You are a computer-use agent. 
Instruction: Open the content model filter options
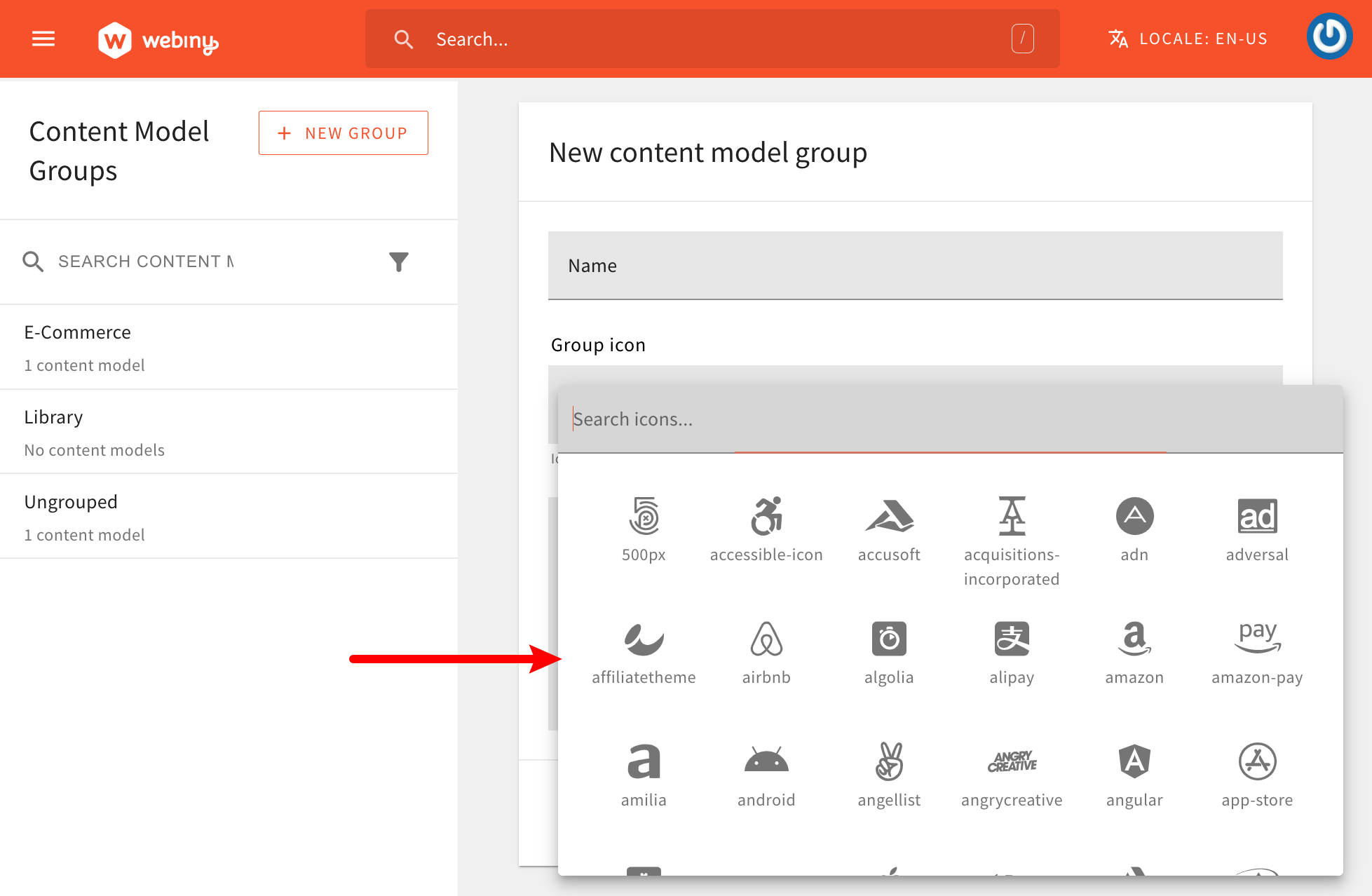[399, 262]
